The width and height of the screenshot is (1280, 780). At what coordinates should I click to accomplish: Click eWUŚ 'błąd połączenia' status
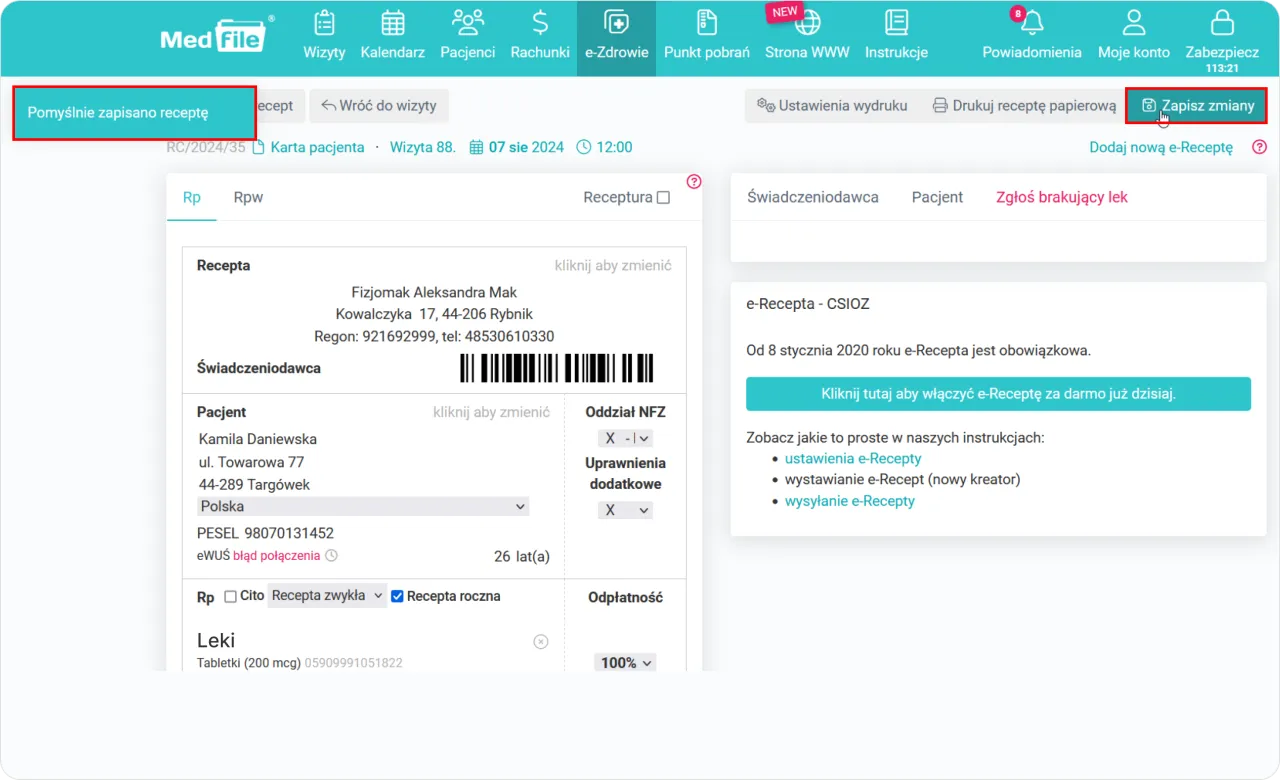(277, 556)
